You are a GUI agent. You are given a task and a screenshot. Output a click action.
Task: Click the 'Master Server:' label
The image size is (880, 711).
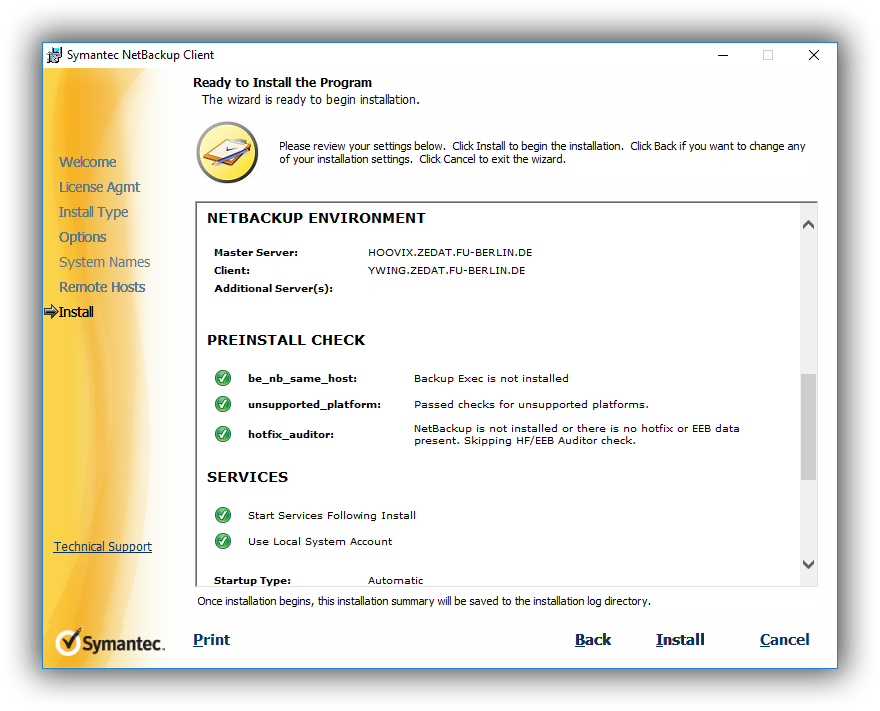tap(256, 253)
